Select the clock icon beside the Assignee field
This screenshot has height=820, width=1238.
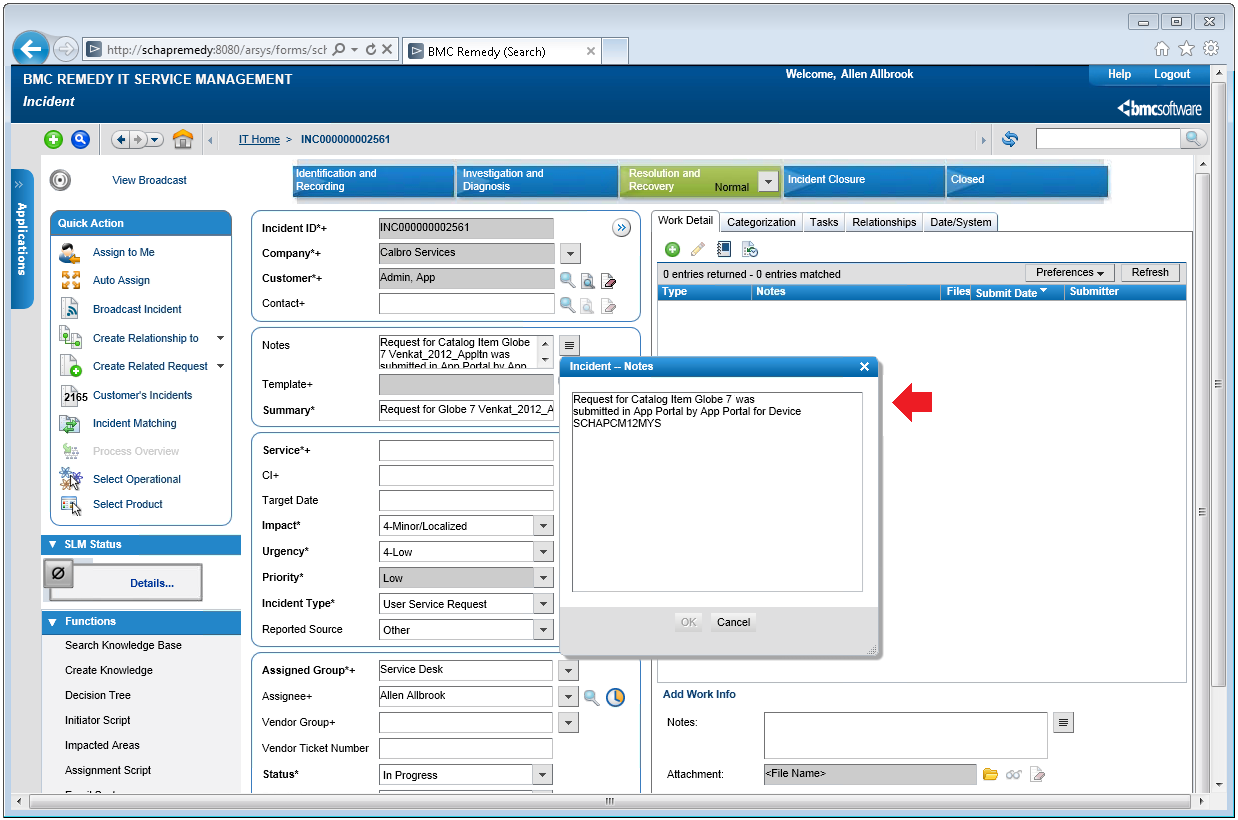click(x=616, y=697)
